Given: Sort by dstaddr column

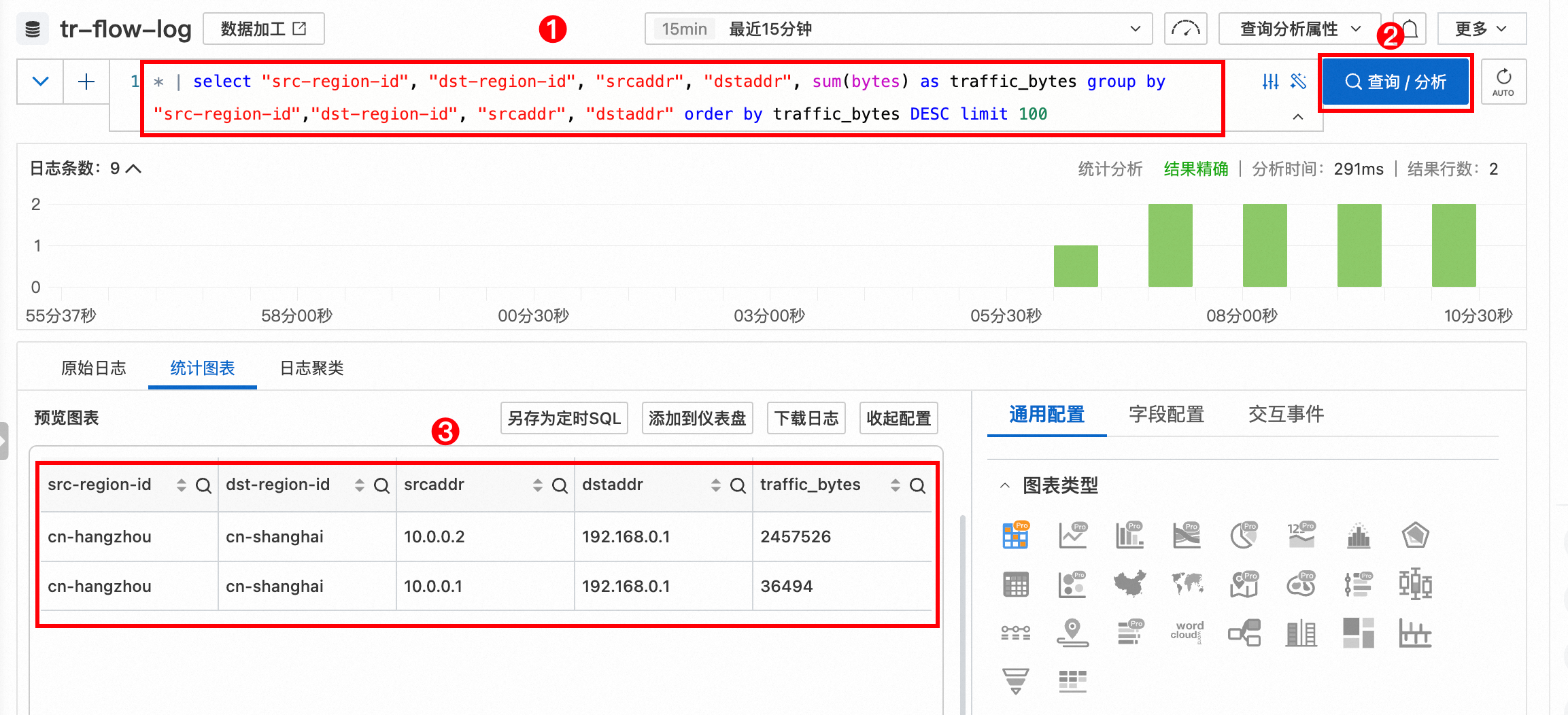Looking at the screenshot, I should (715, 485).
